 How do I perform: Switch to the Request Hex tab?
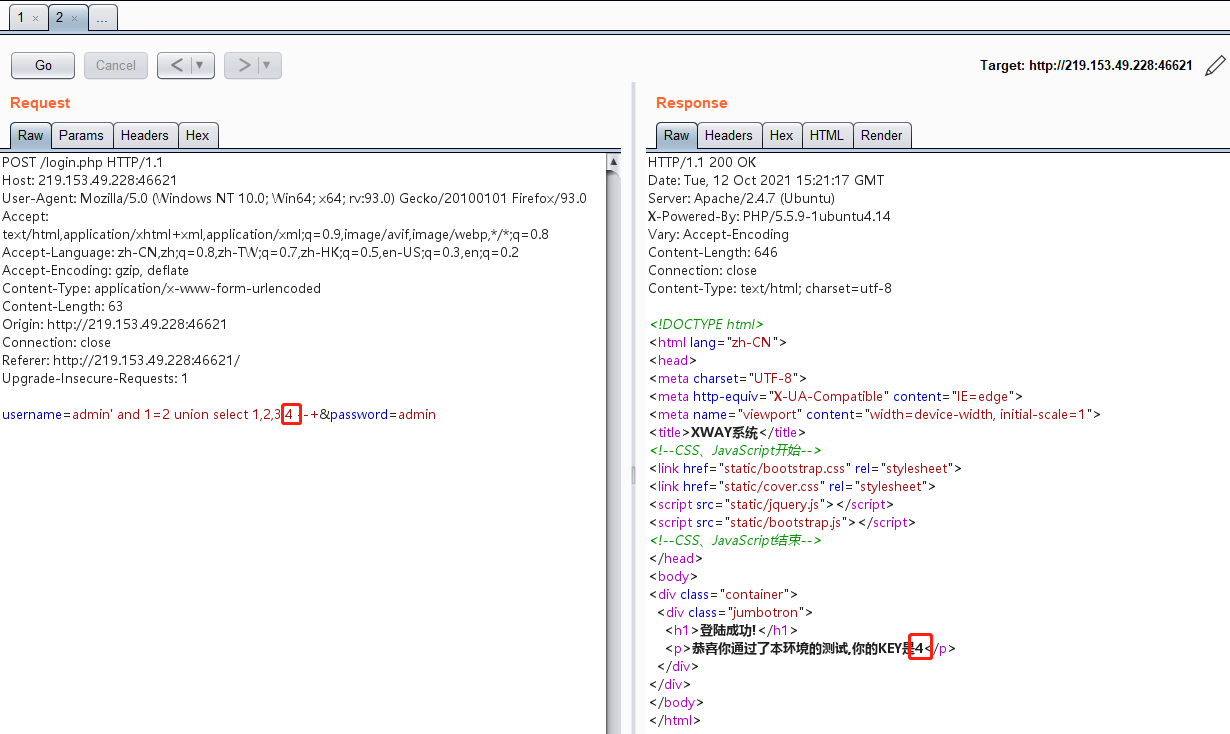pos(198,135)
